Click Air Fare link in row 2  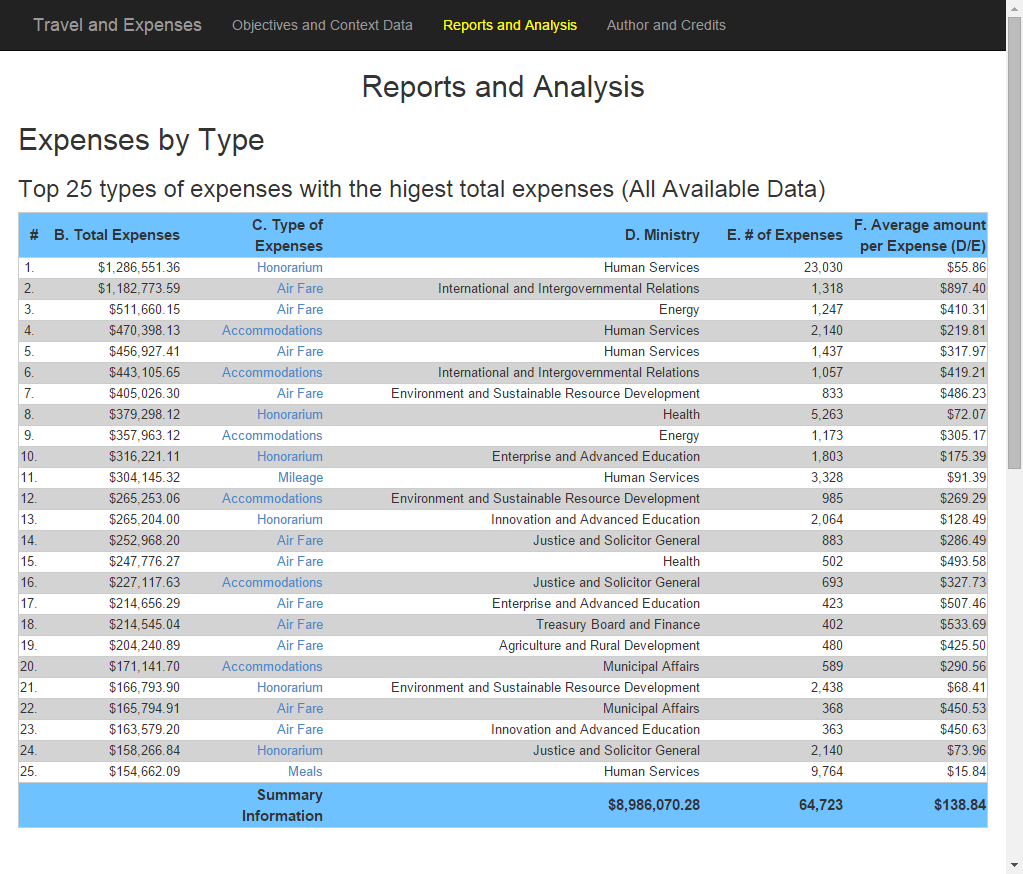click(x=299, y=288)
